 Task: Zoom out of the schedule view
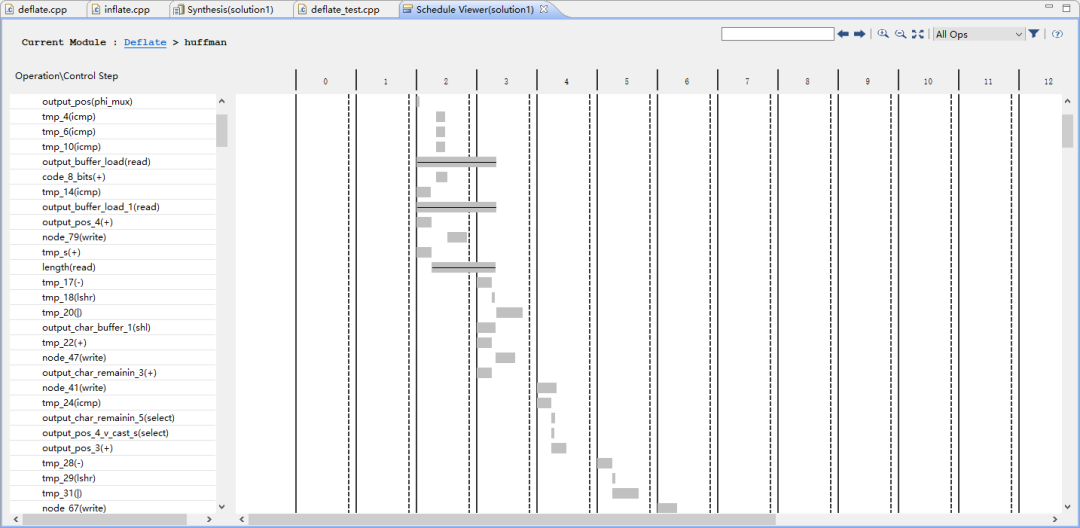[x=900, y=34]
